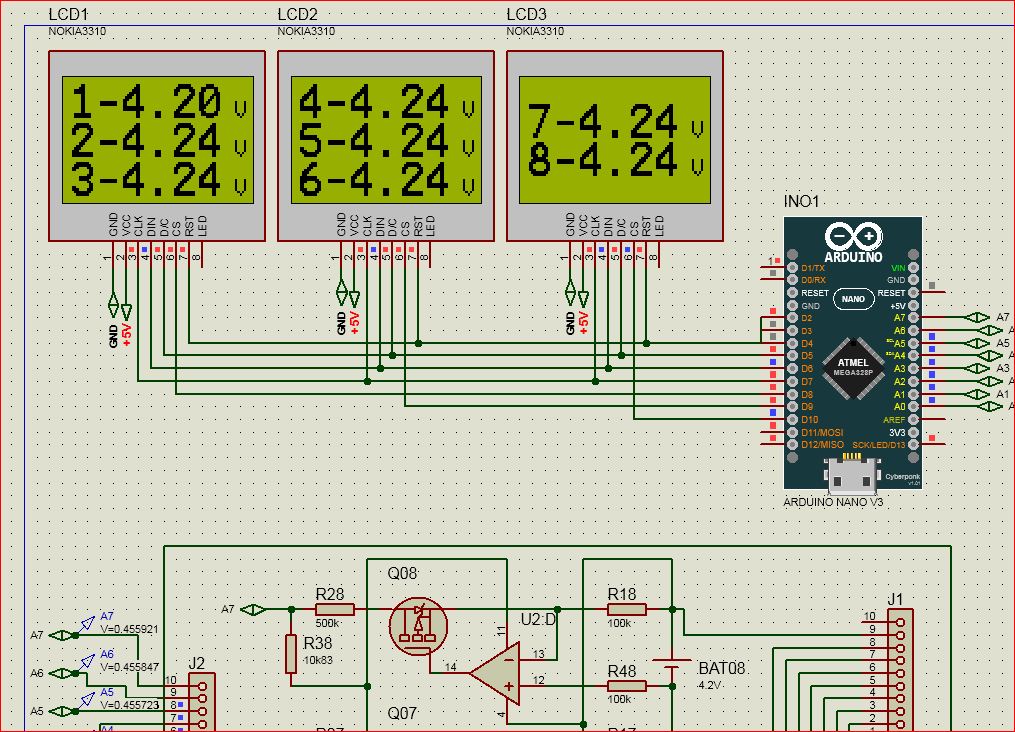Click the A7 terminal left of R28
Image resolution: width=1015 pixels, height=732 pixels.
[253, 609]
